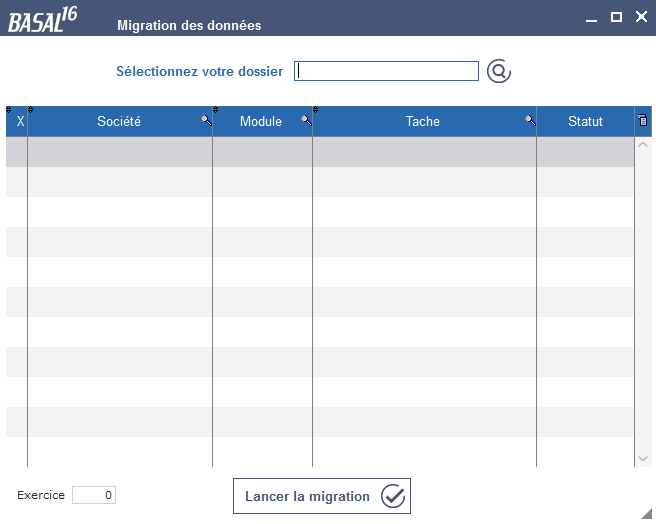The height and width of the screenshot is (524, 656).
Task: Click the table scrollbar up arrow
Action: pyautogui.click(x=643, y=145)
